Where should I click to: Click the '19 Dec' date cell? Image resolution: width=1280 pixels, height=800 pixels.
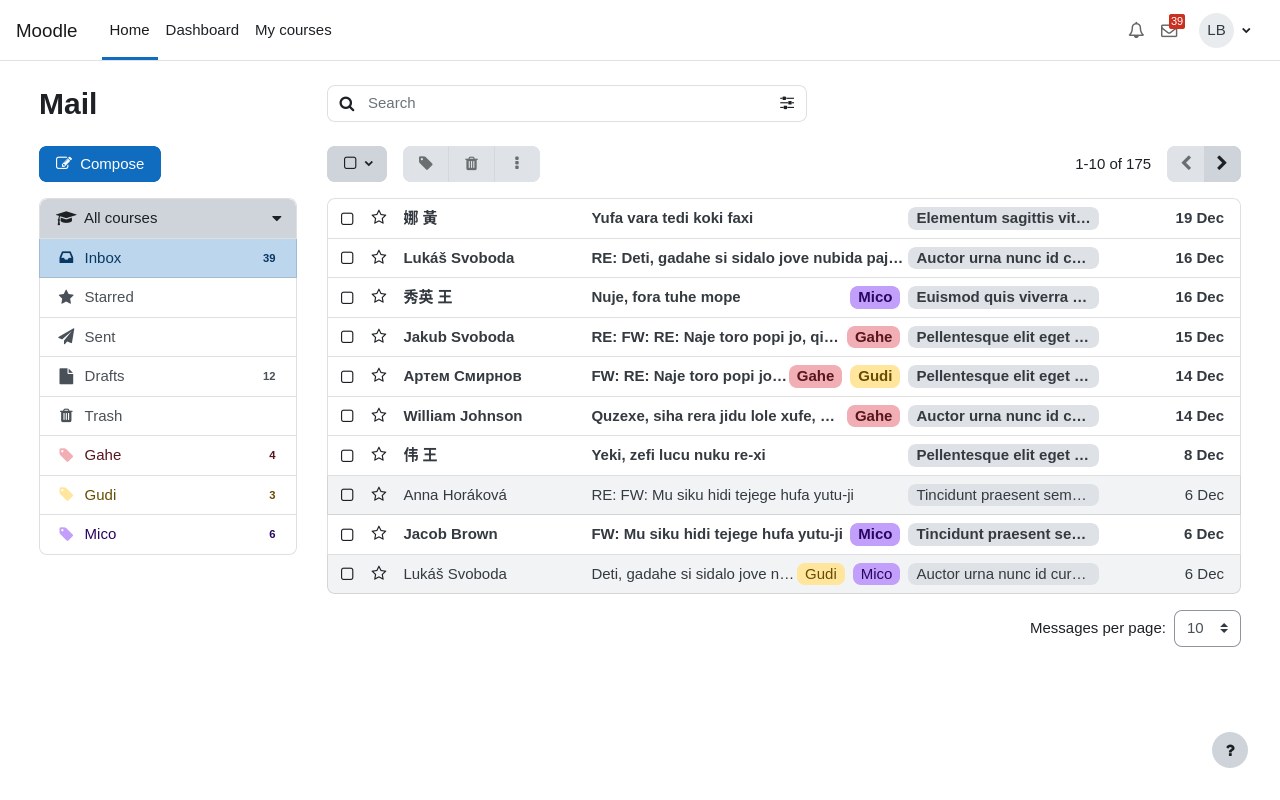click(1199, 218)
